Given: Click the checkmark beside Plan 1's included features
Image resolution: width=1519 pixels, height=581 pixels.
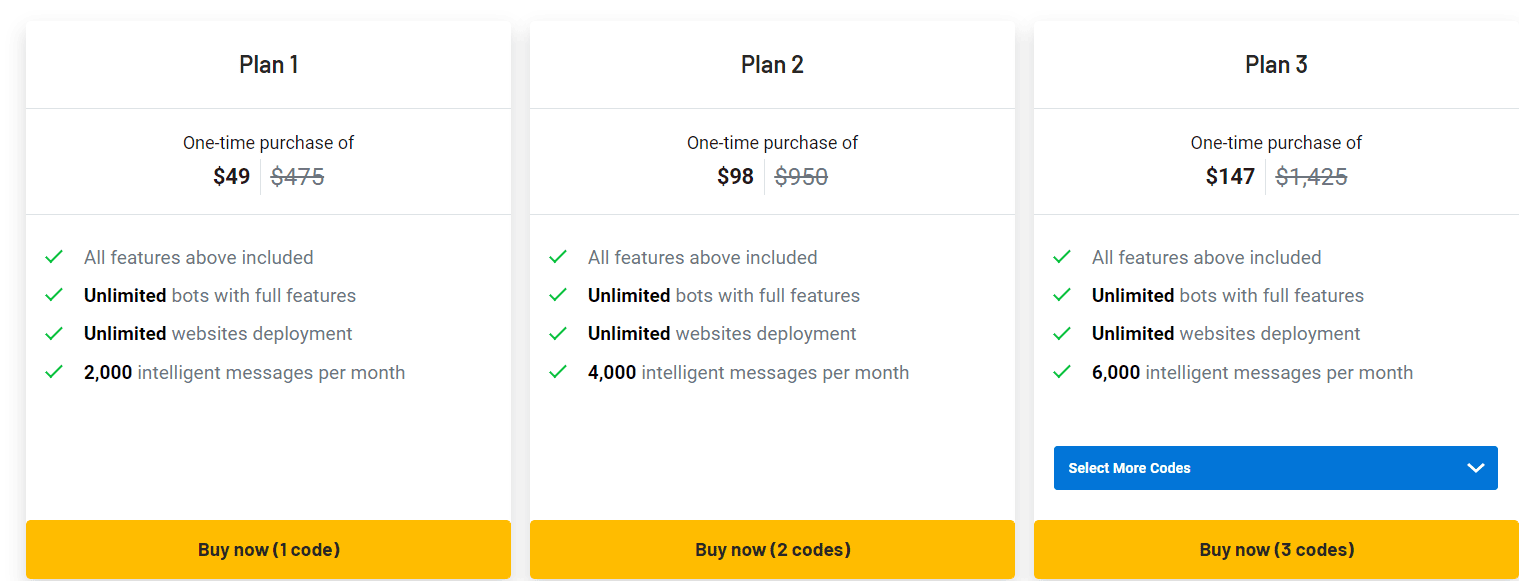Looking at the screenshot, I should pyautogui.click(x=55, y=257).
